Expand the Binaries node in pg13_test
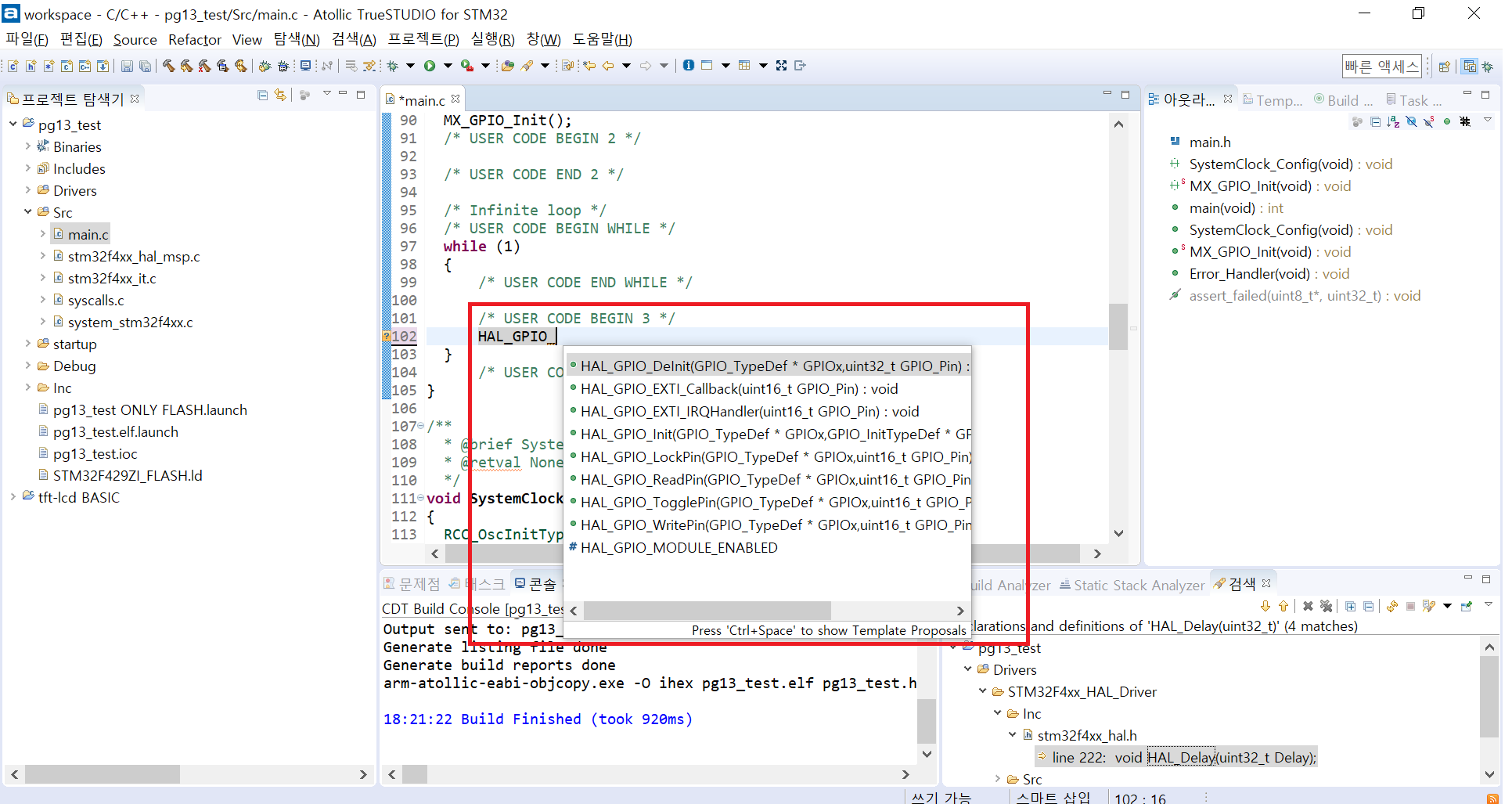 (x=28, y=146)
